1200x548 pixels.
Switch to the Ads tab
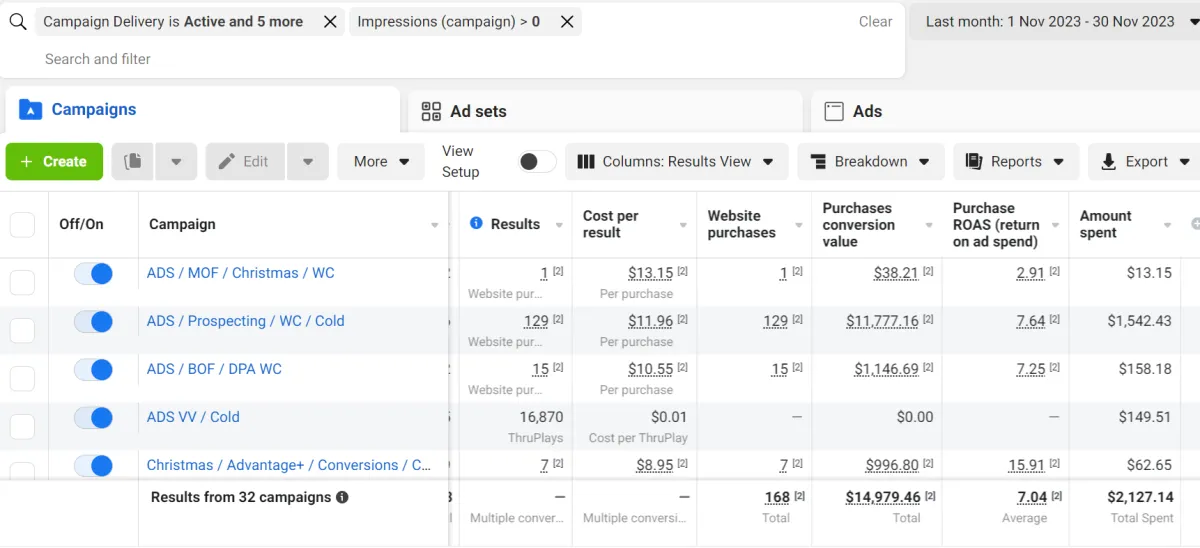pos(867,111)
